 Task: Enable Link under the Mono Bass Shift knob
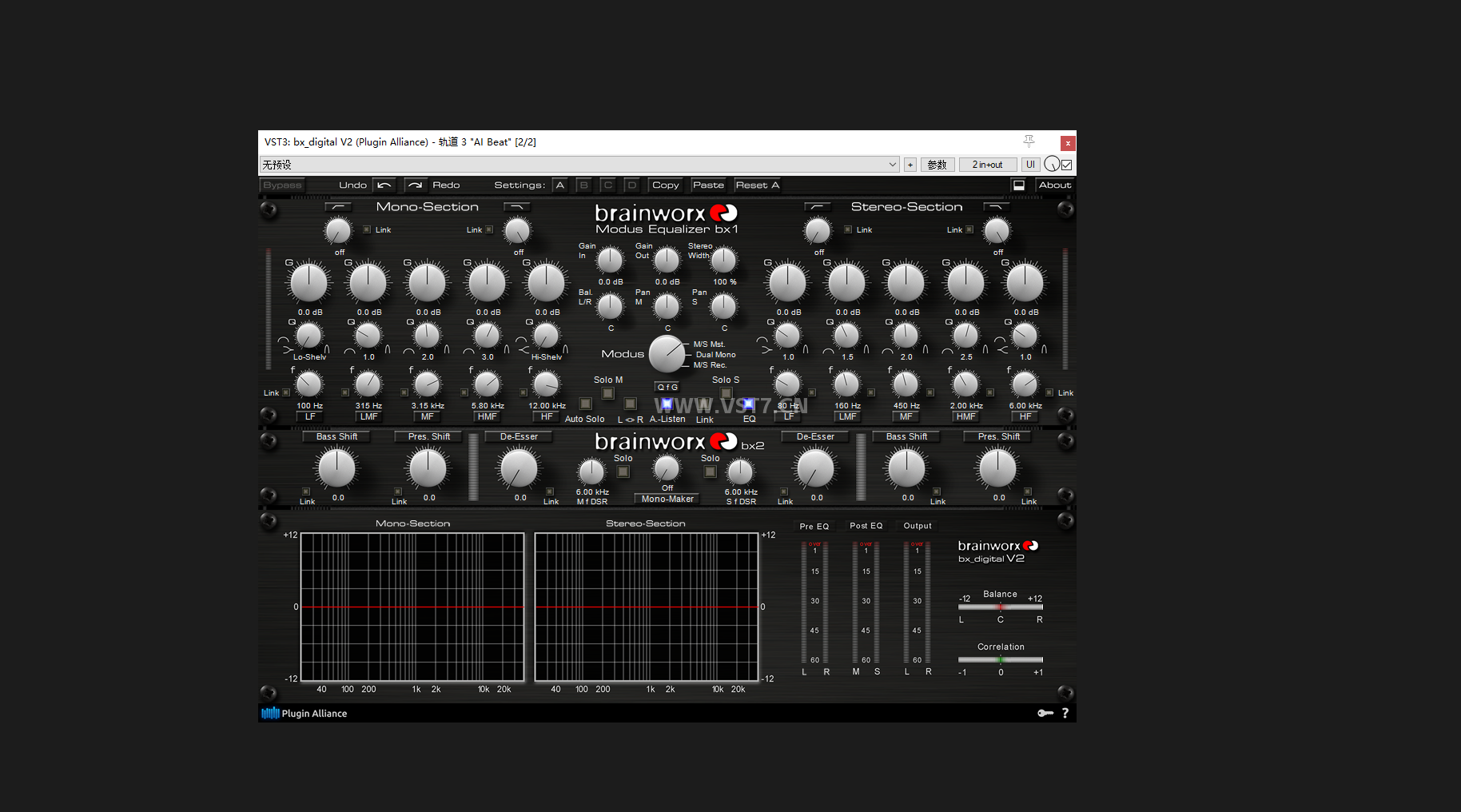click(306, 492)
